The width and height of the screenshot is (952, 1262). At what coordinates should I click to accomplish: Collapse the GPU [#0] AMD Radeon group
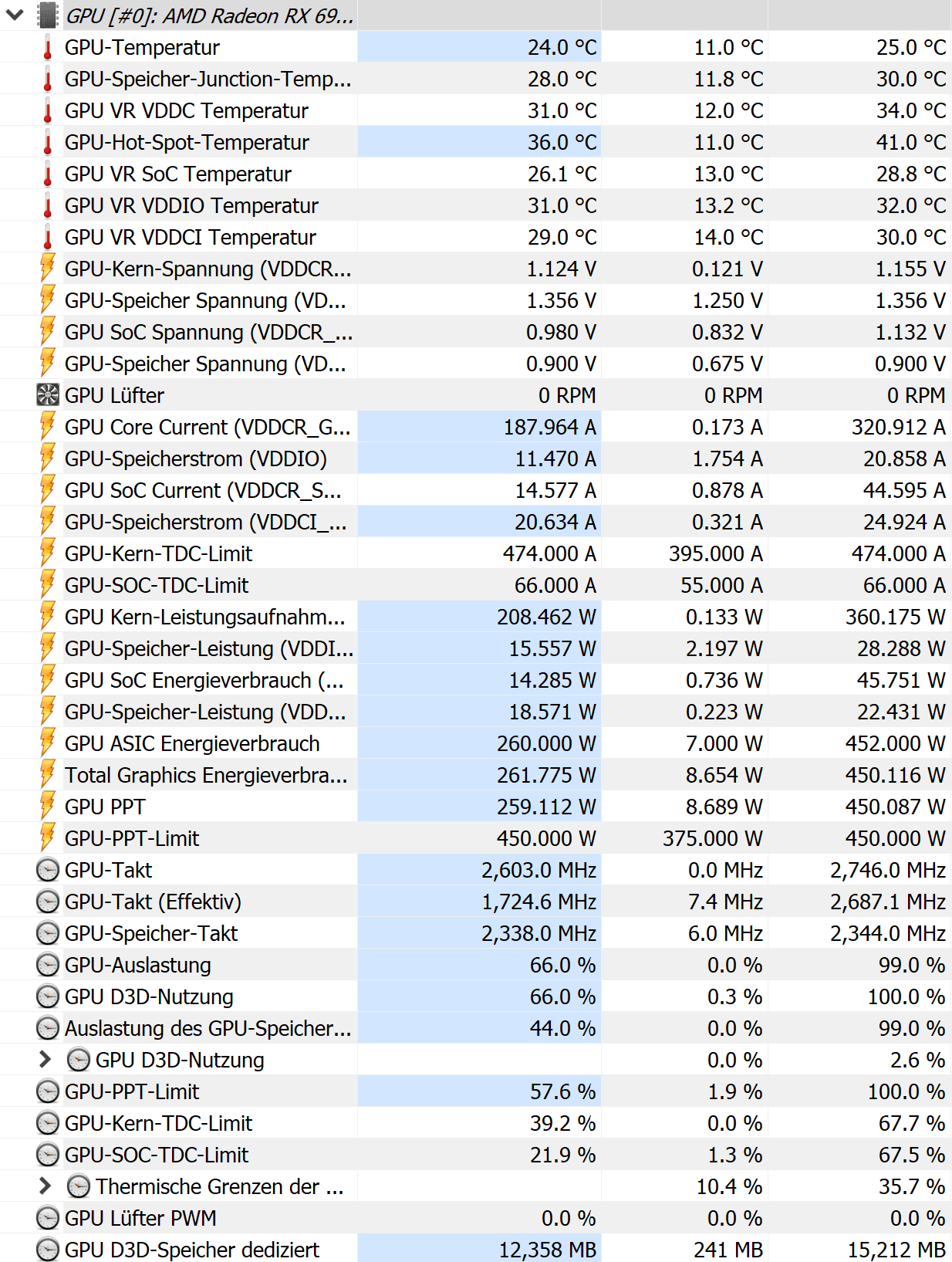pyautogui.click(x=15, y=15)
